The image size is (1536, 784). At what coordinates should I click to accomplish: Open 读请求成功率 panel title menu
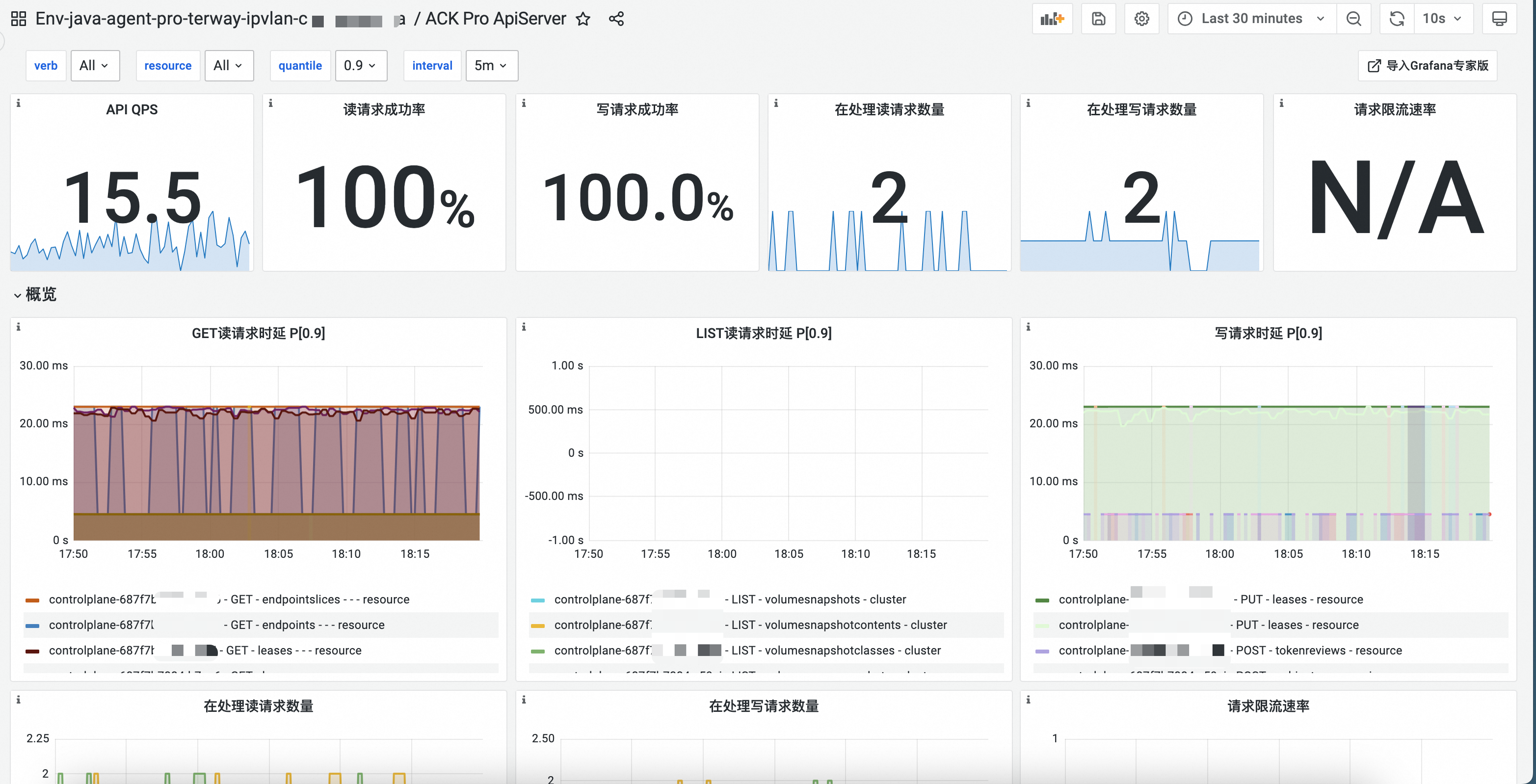(x=384, y=110)
